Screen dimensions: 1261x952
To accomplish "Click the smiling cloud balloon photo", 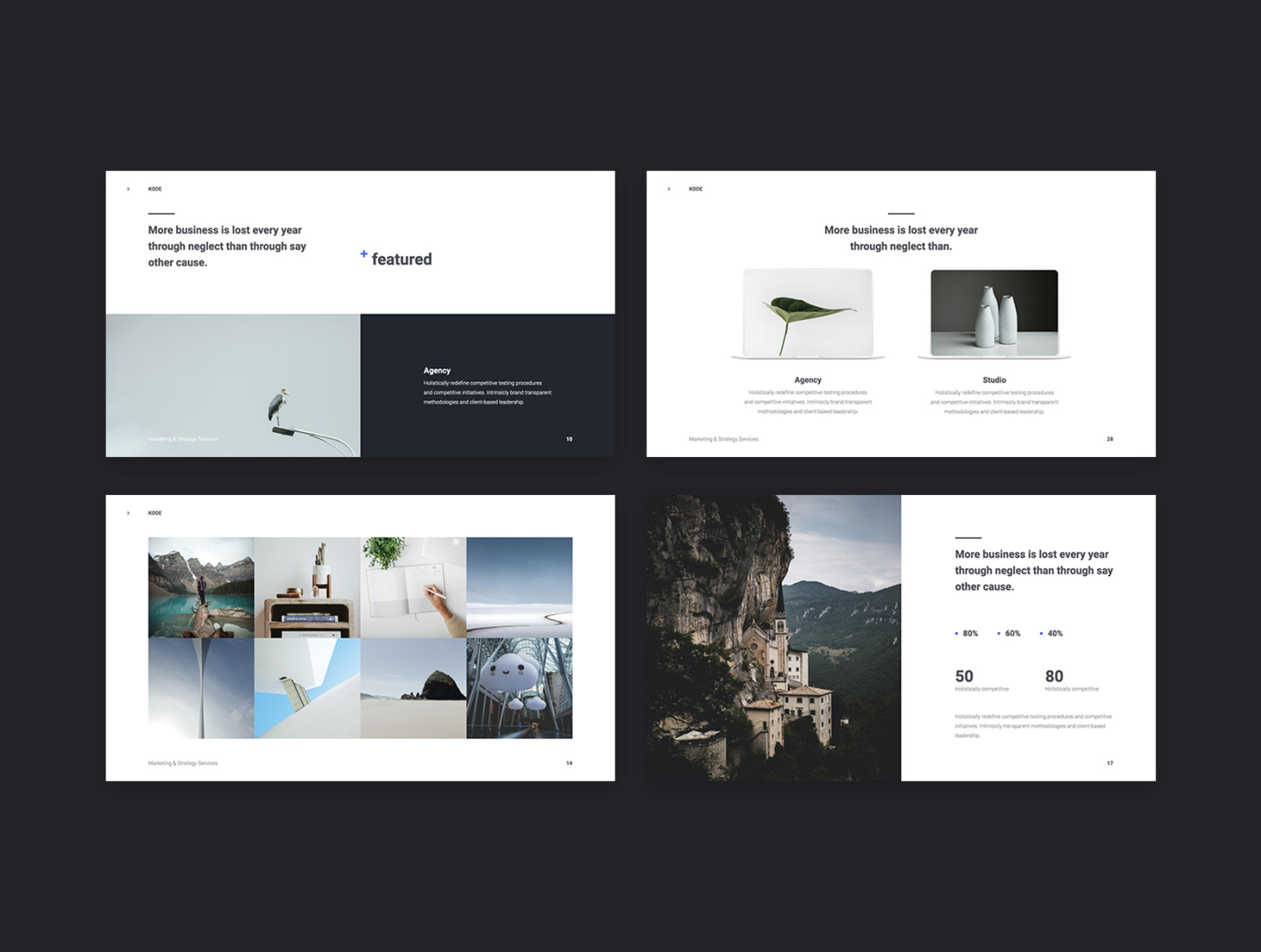I will point(519,688).
